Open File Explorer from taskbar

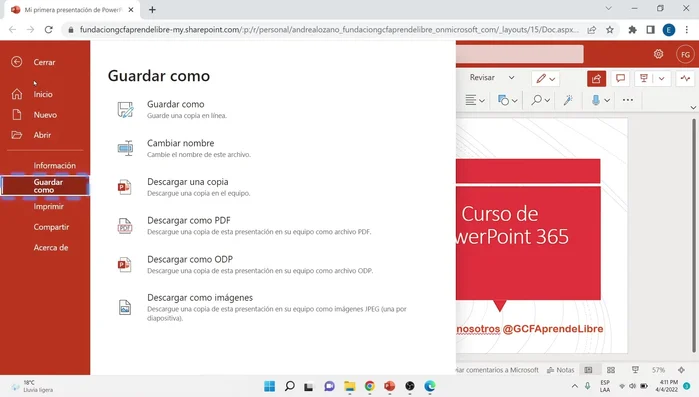350,386
